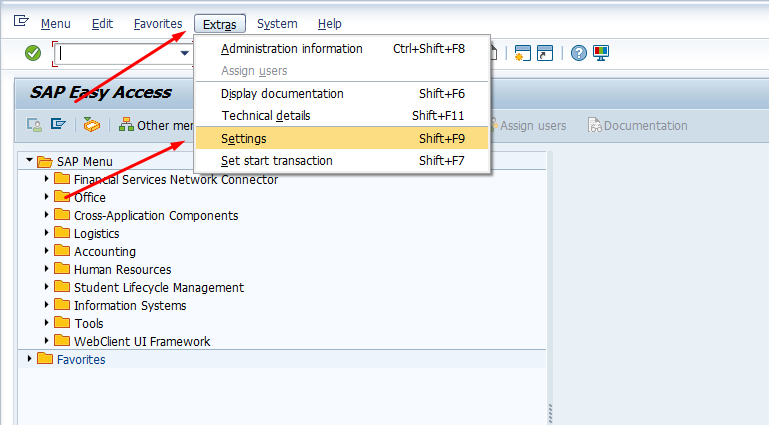Select Financial Services Network Connector label
This screenshot has height=425, width=769.
176,179
